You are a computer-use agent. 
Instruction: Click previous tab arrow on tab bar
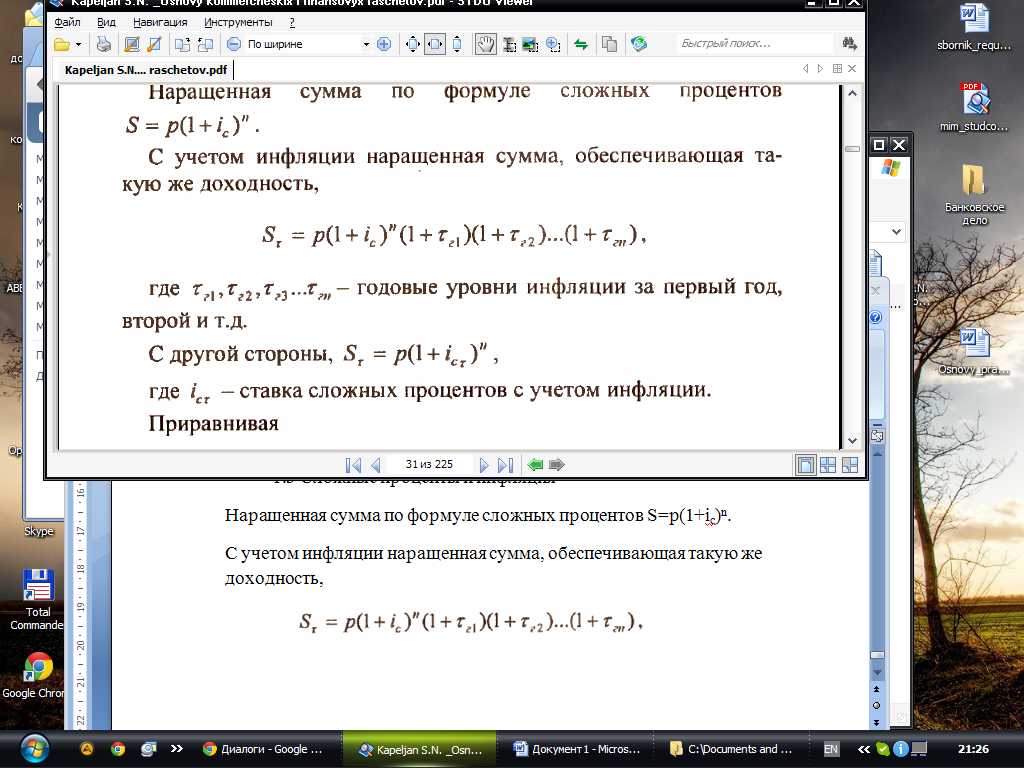click(x=805, y=69)
